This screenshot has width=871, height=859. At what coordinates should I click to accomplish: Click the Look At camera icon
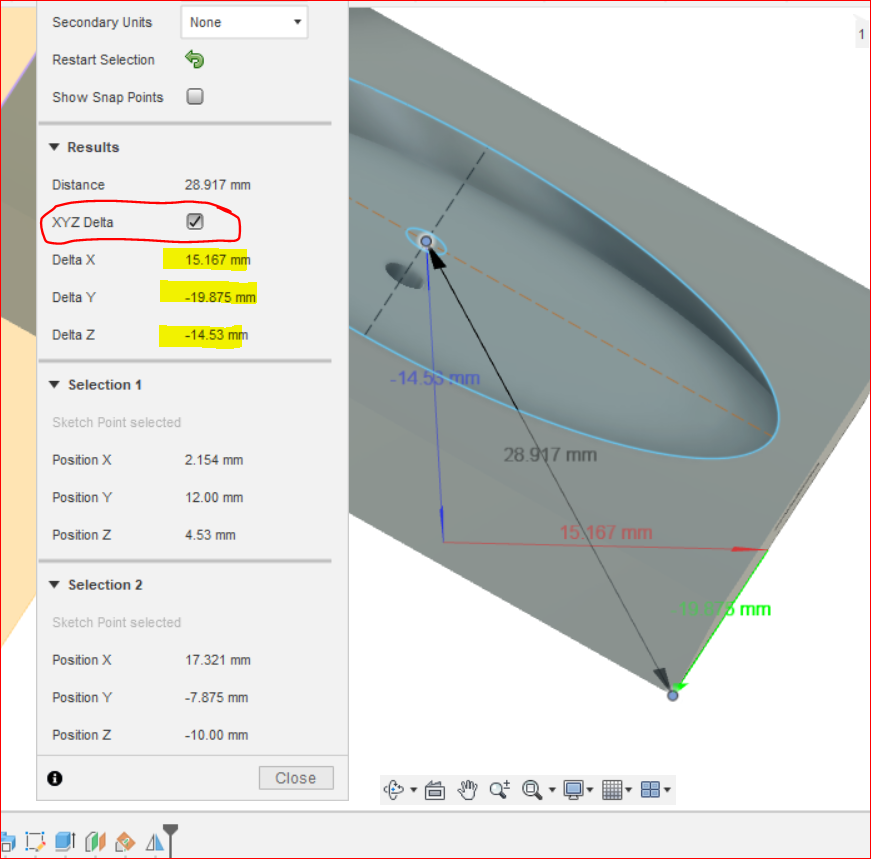pos(434,790)
